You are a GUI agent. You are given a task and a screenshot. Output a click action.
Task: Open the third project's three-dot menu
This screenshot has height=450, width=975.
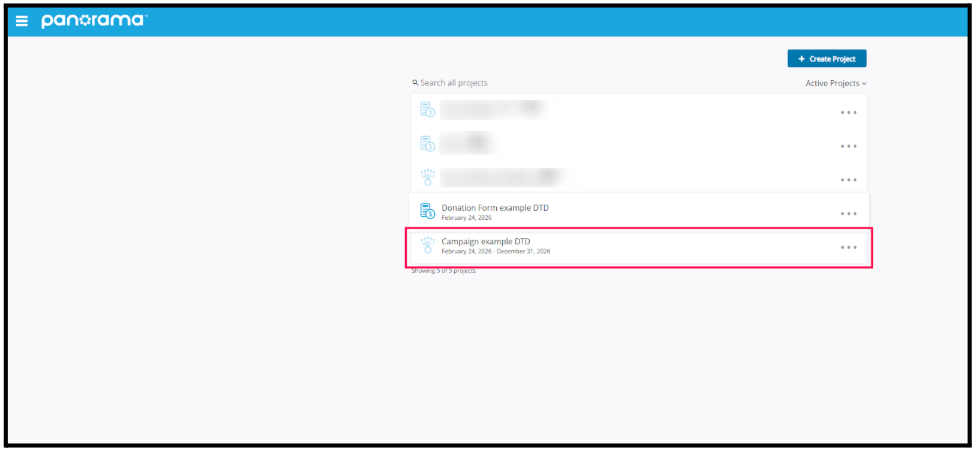click(x=848, y=180)
